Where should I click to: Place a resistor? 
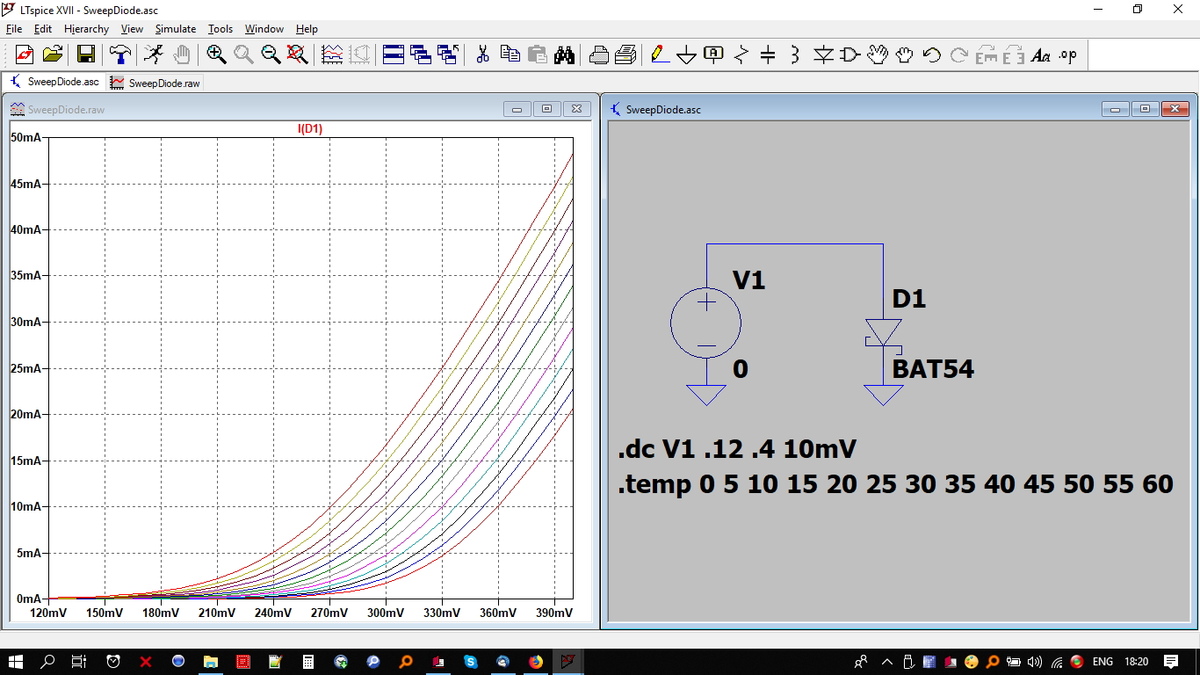pos(741,54)
